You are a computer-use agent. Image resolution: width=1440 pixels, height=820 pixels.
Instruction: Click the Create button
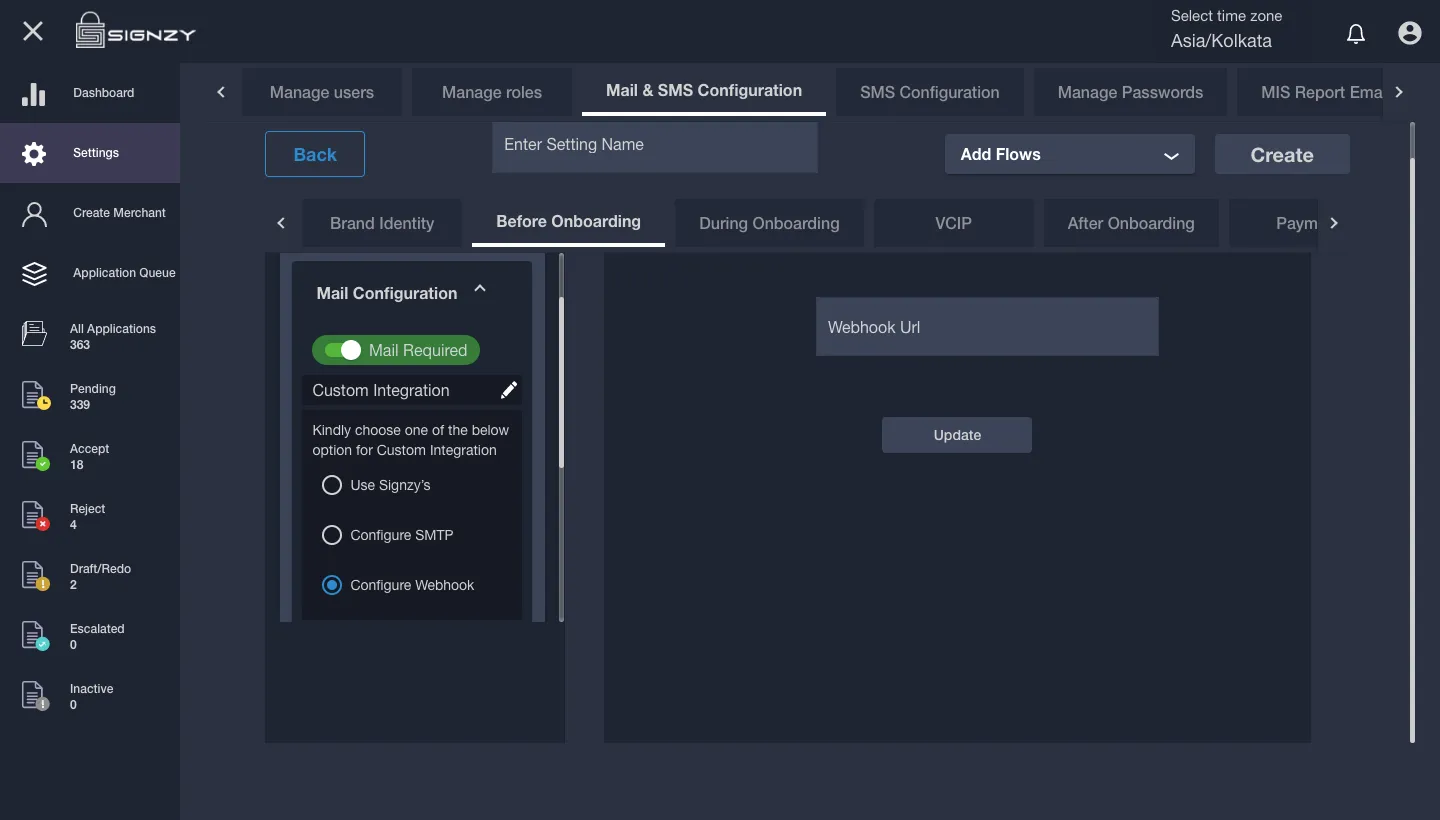[x=1282, y=155]
